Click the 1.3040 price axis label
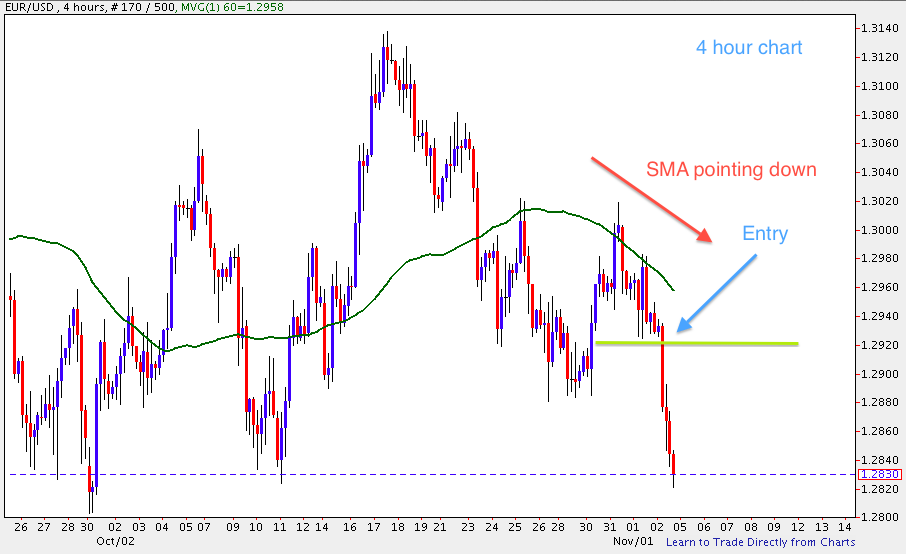906x554 pixels. (x=879, y=172)
